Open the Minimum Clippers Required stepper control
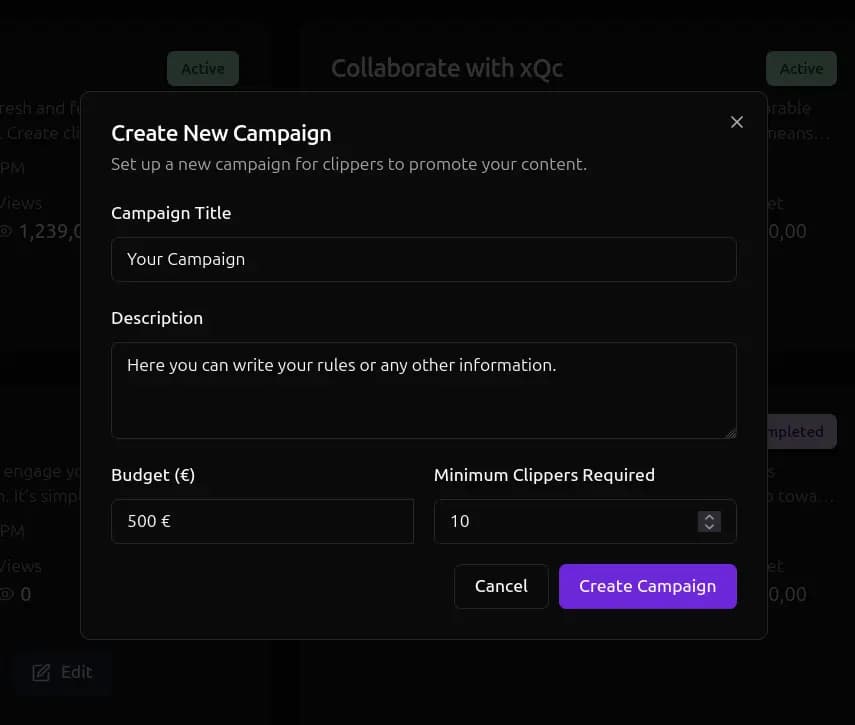Image resolution: width=855 pixels, height=725 pixels. (x=709, y=521)
